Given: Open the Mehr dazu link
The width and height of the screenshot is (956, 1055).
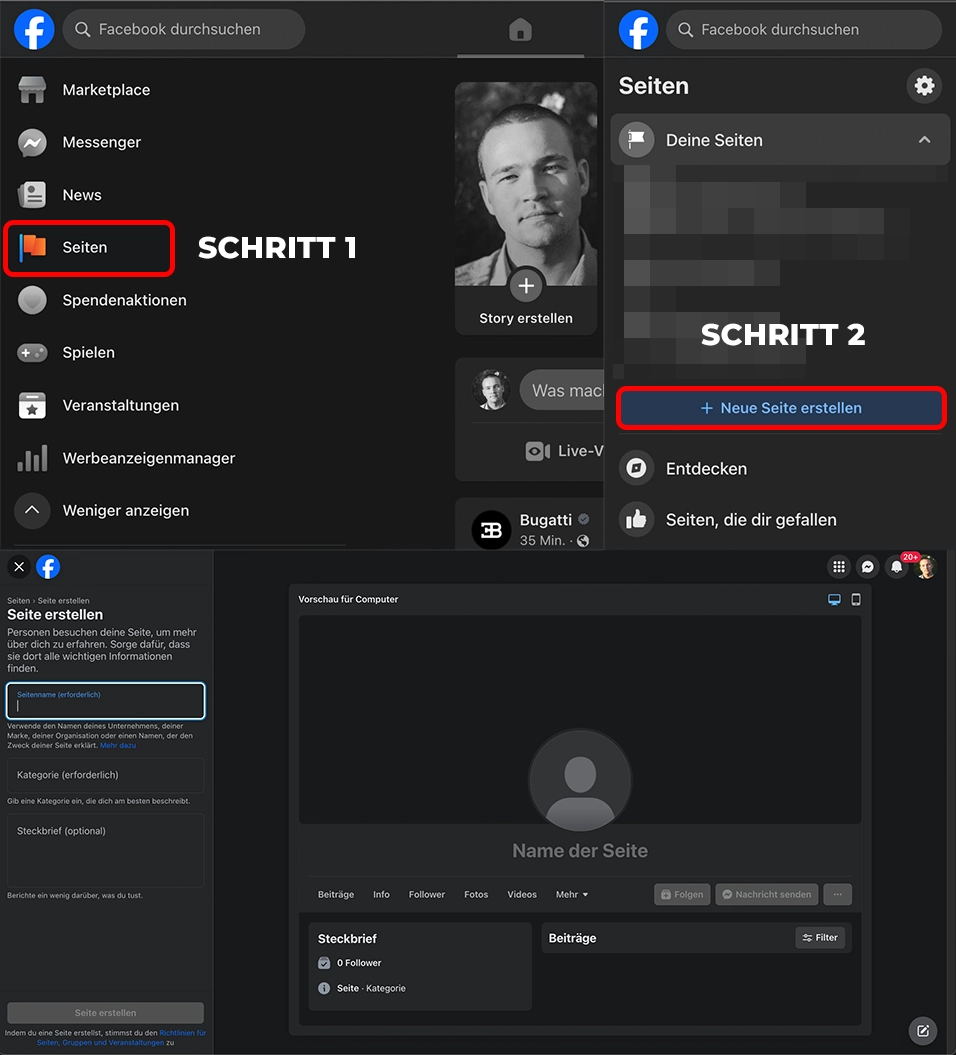Looking at the screenshot, I should click(x=118, y=745).
